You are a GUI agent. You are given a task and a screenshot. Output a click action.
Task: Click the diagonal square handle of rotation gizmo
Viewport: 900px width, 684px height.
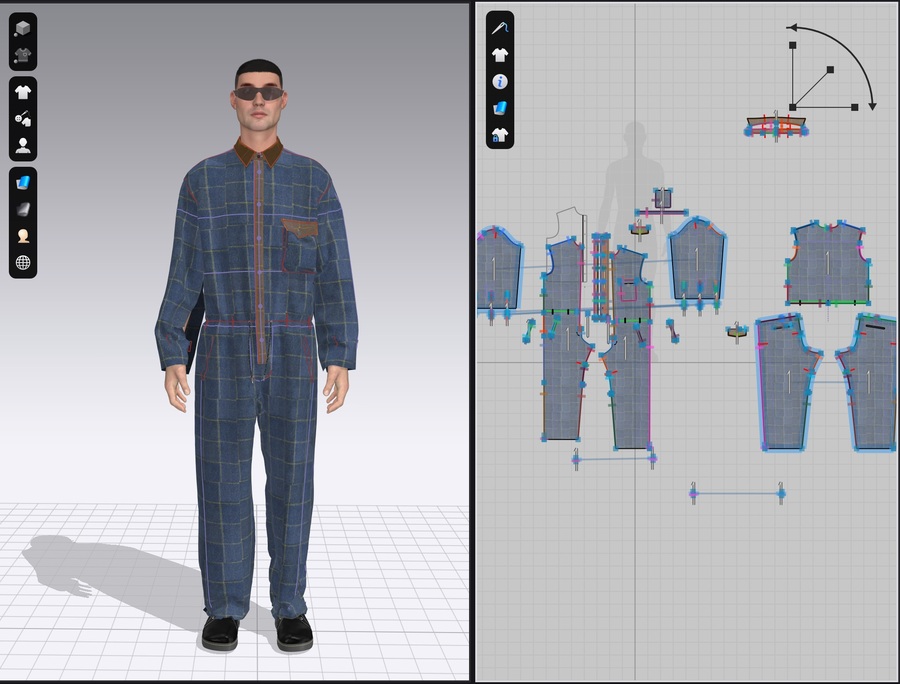tap(830, 69)
